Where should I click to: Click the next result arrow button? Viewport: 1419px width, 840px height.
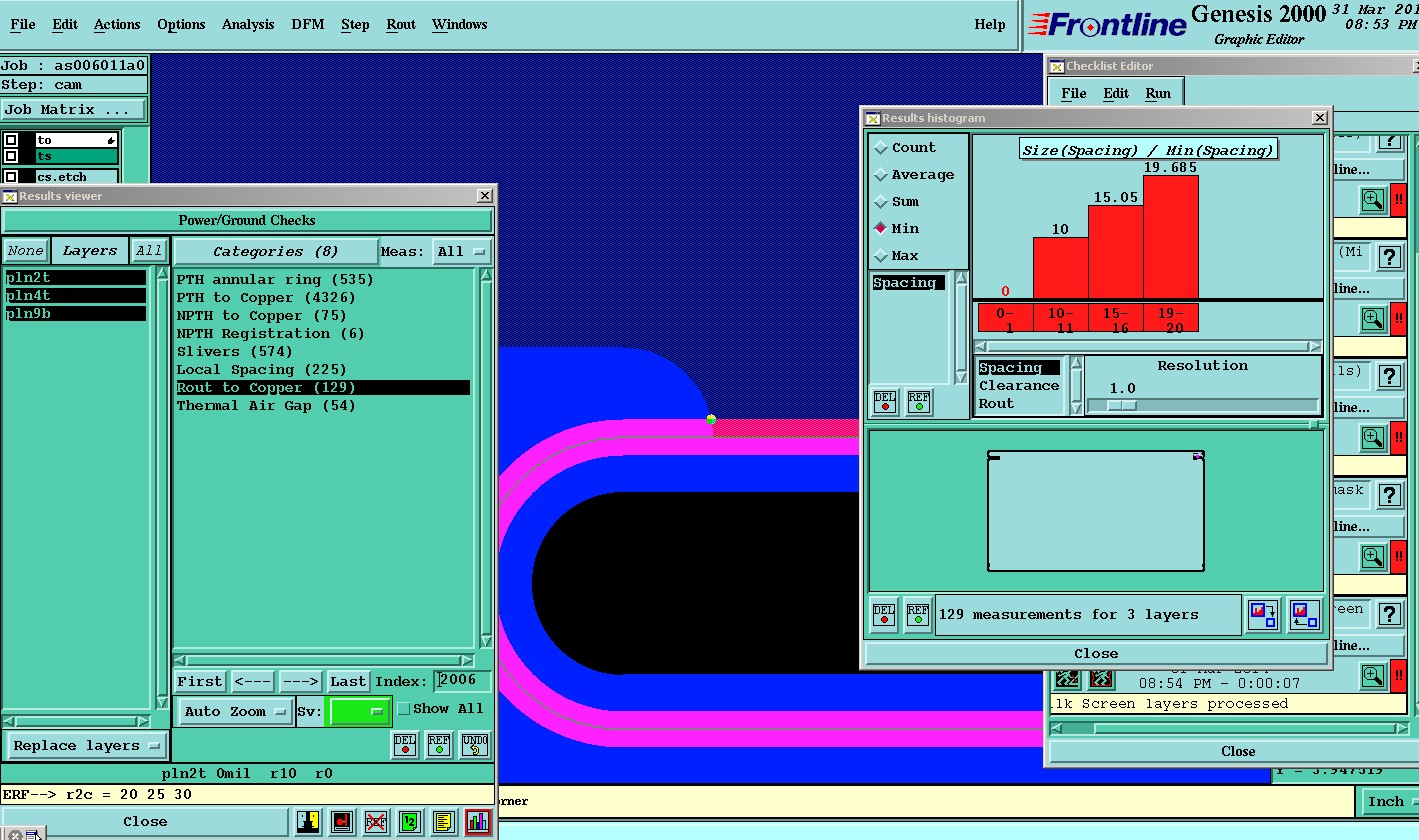[x=300, y=682]
